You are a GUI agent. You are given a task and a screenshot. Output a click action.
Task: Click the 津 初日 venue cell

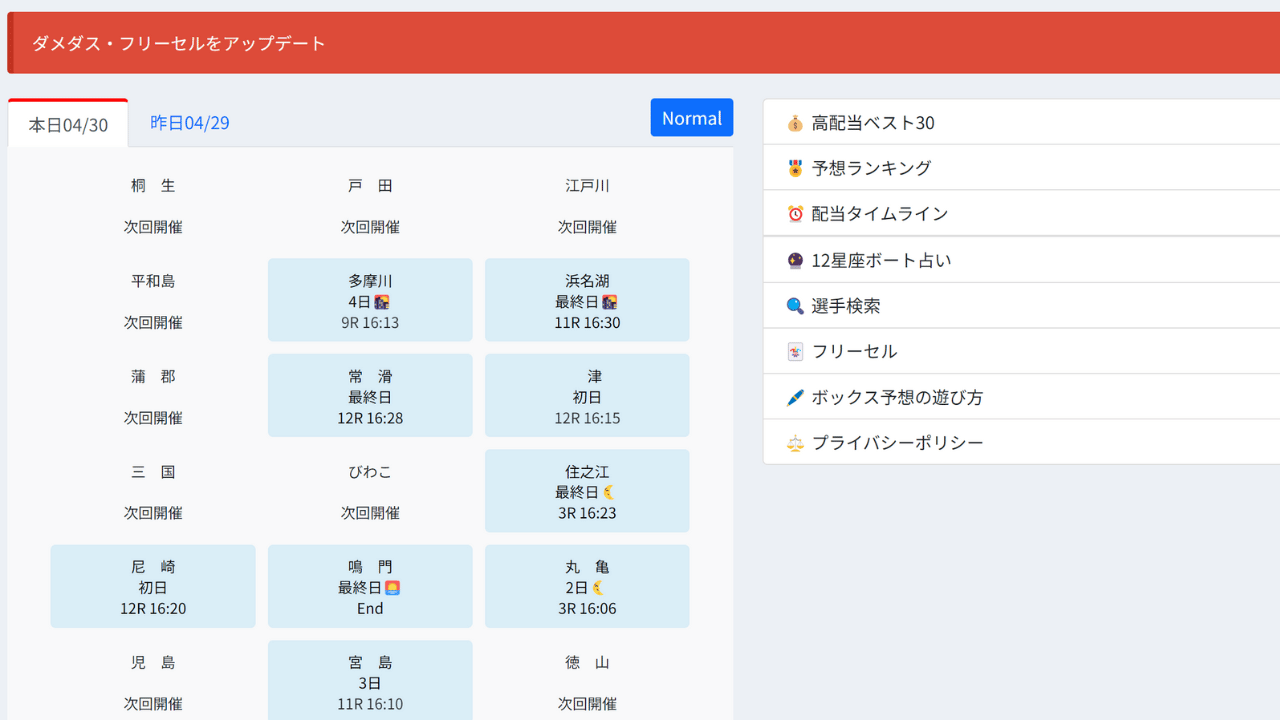coord(586,395)
